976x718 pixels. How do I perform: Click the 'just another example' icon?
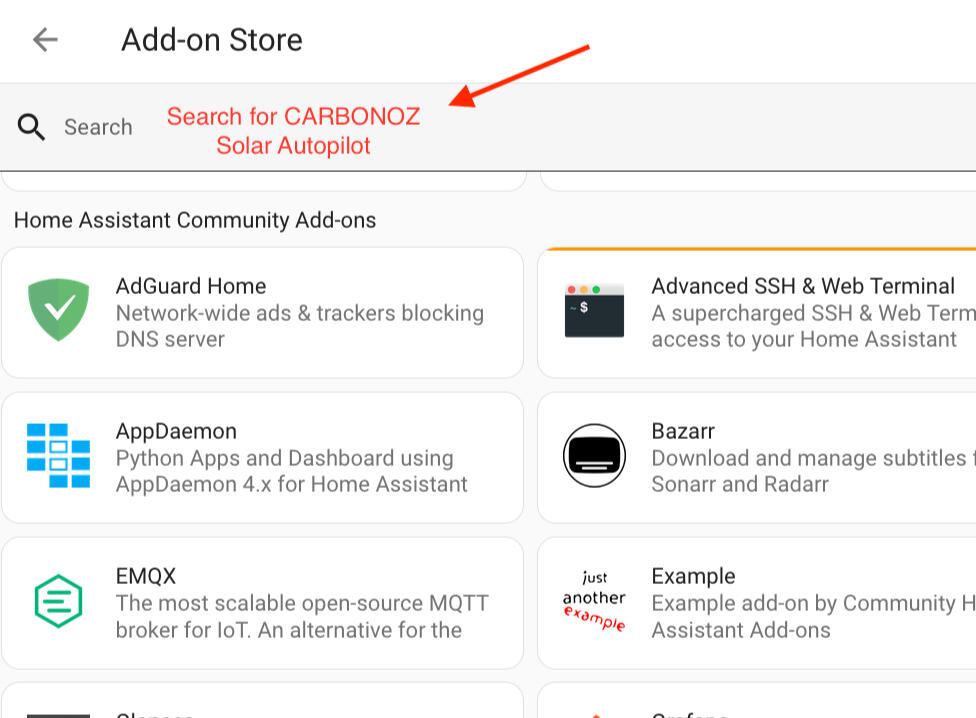pyautogui.click(x=594, y=601)
